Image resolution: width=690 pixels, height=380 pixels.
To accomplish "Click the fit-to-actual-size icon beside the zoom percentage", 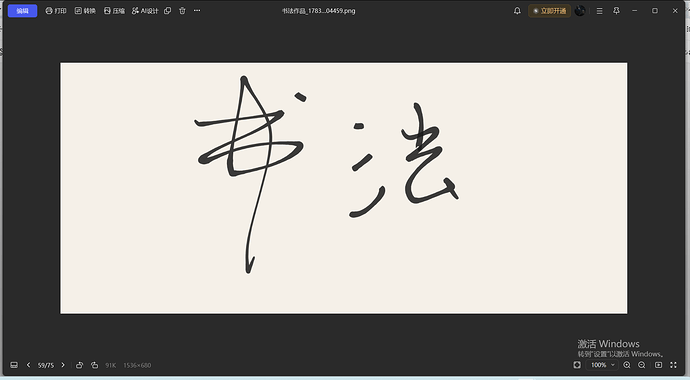I will [x=577, y=365].
